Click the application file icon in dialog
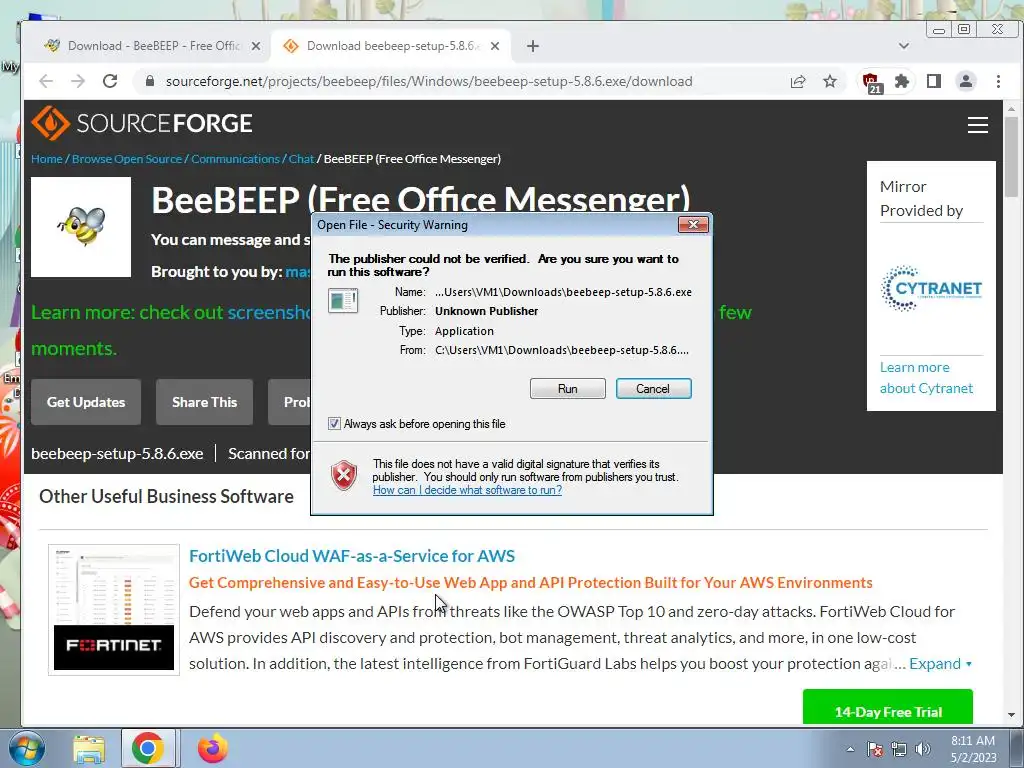 [343, 300]
